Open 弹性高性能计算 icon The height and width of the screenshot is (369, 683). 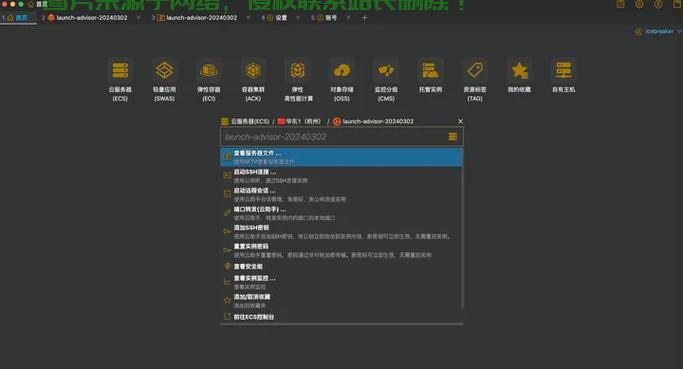point(298,70)
